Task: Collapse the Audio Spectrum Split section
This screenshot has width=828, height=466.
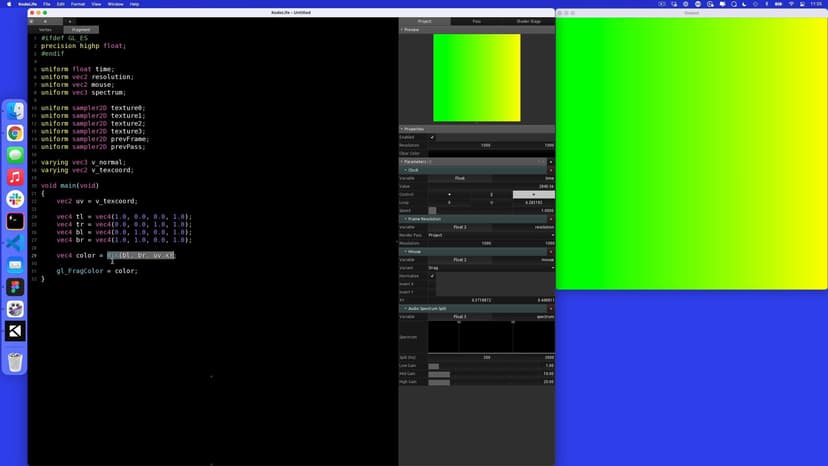Action: point(404,308)
